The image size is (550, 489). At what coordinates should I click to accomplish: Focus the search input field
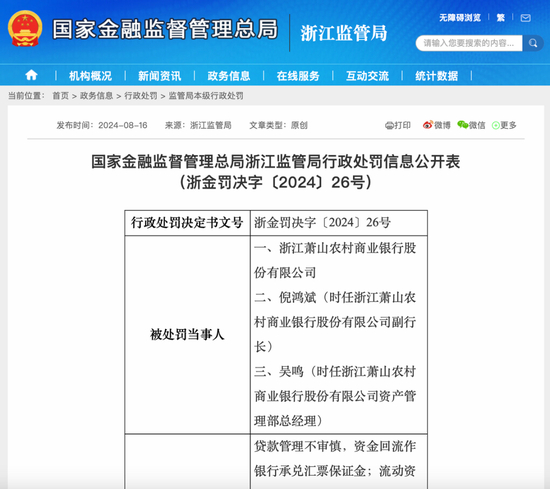click(x=469, y=43)
